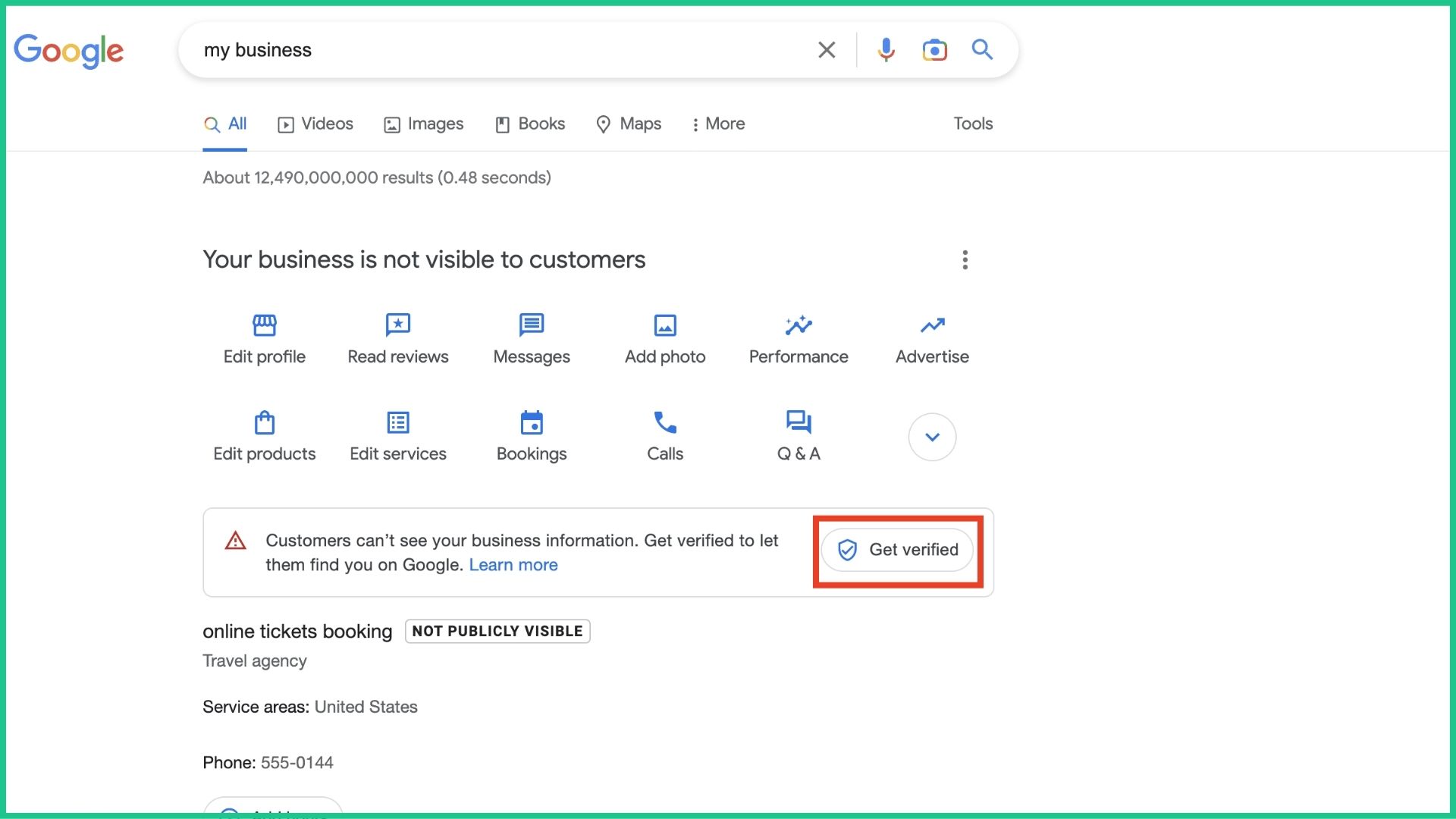Image resolution: width=1456 pixels, height=819 pixels.
Task: Open the More search filters menu
Action: point(717,124)
